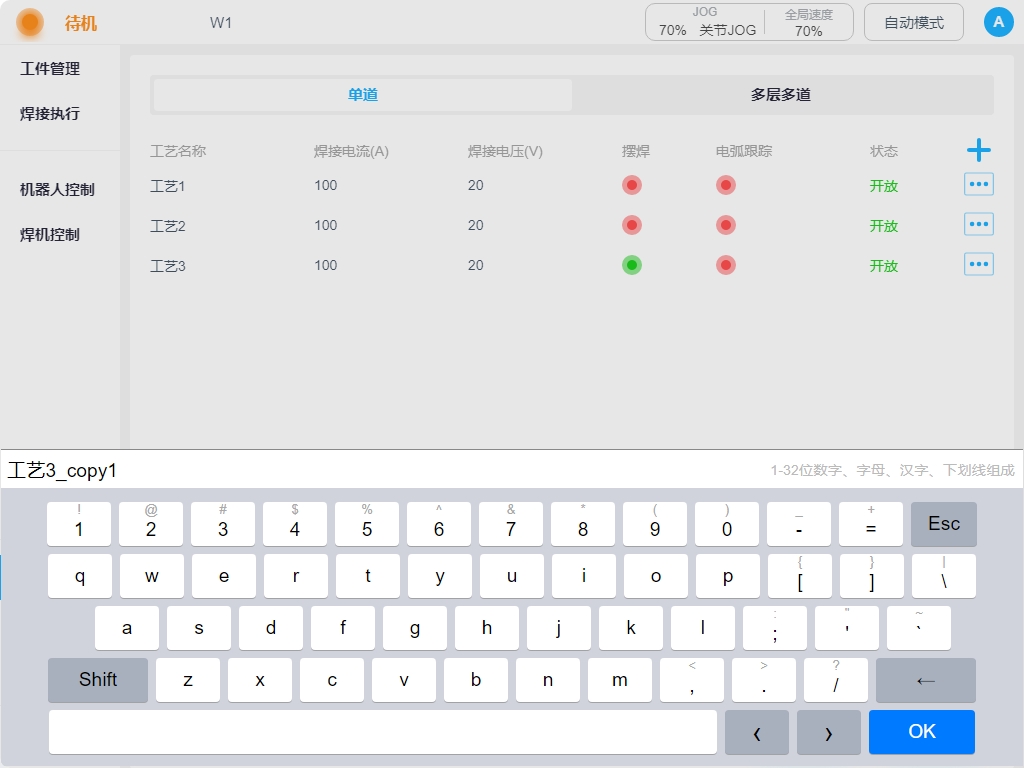Open the 全局速度 70% speed selector
Screen dimensions: 1024x768
(808, 22)
